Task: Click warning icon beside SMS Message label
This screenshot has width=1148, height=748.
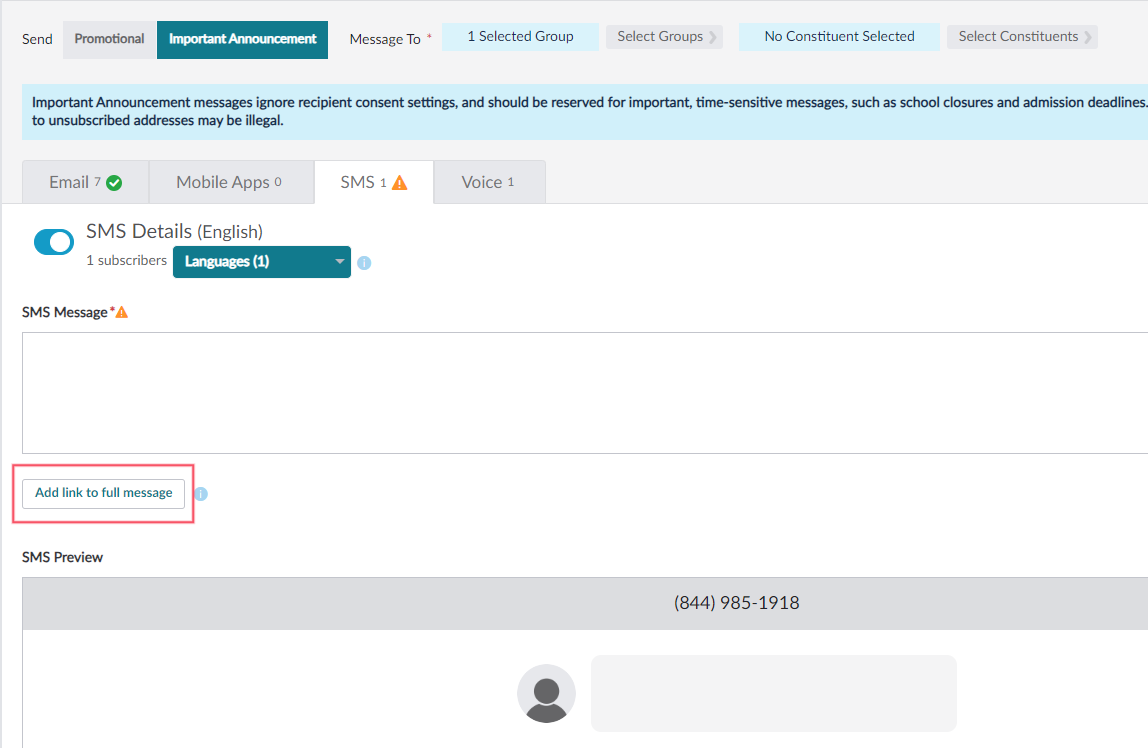Action: pos(122,313)
